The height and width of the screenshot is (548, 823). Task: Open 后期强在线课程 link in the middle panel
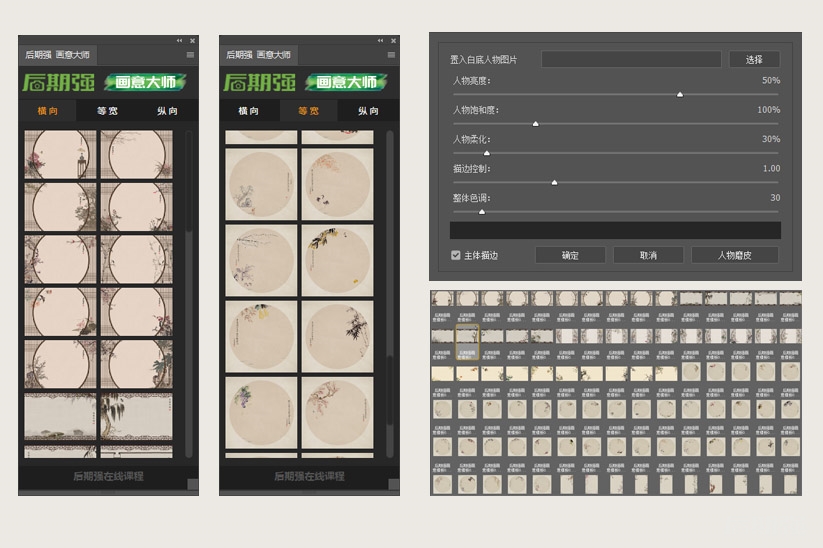pos(309,476)
